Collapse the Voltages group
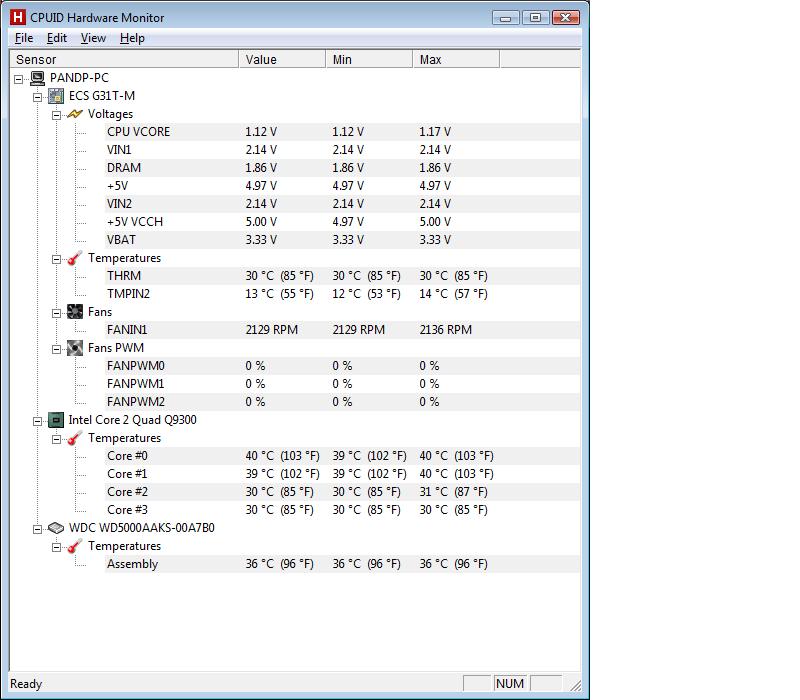 pos(56,115)
